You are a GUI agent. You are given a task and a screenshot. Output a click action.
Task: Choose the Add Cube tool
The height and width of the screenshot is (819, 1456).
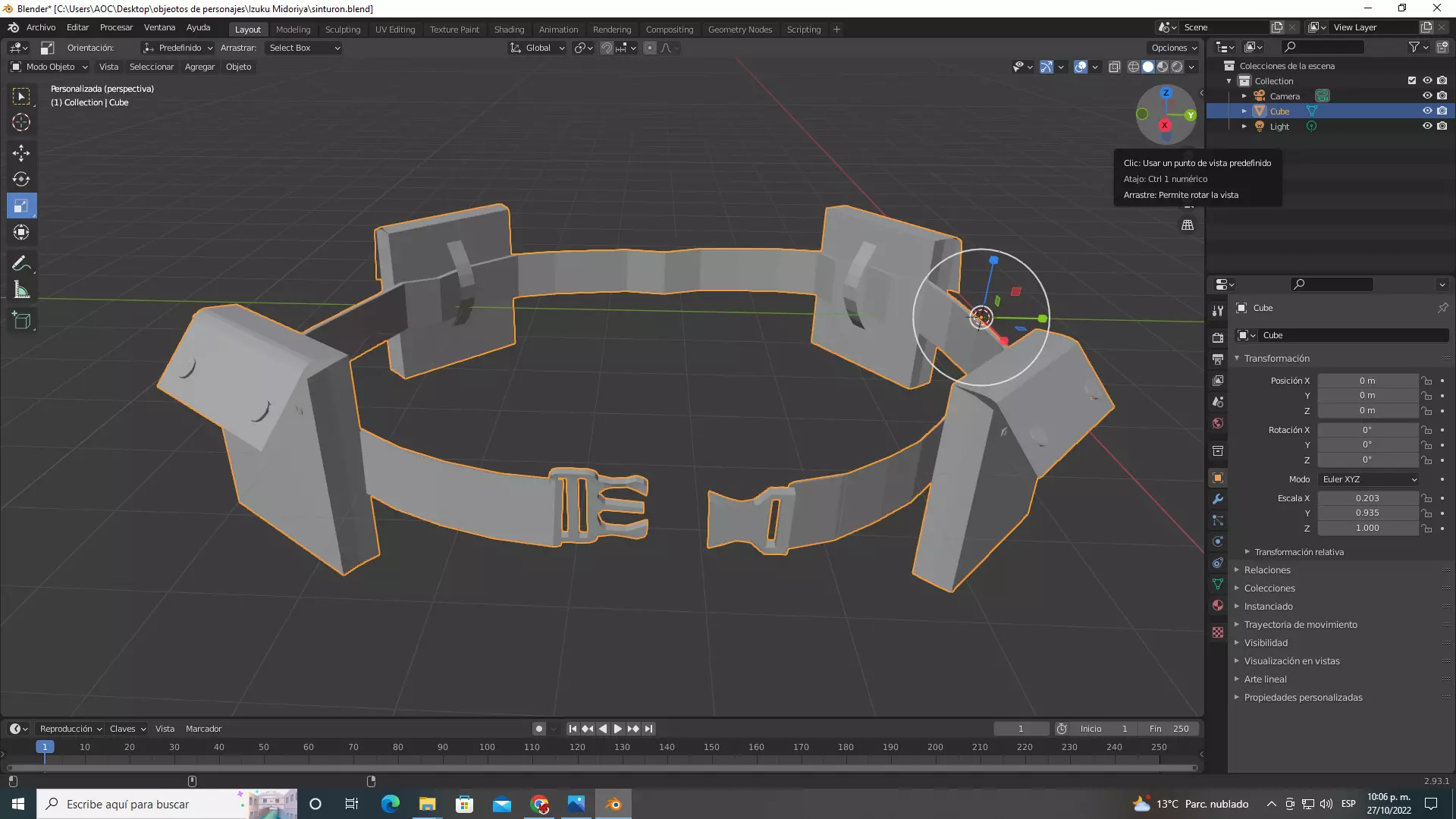(x=21, y=321)
